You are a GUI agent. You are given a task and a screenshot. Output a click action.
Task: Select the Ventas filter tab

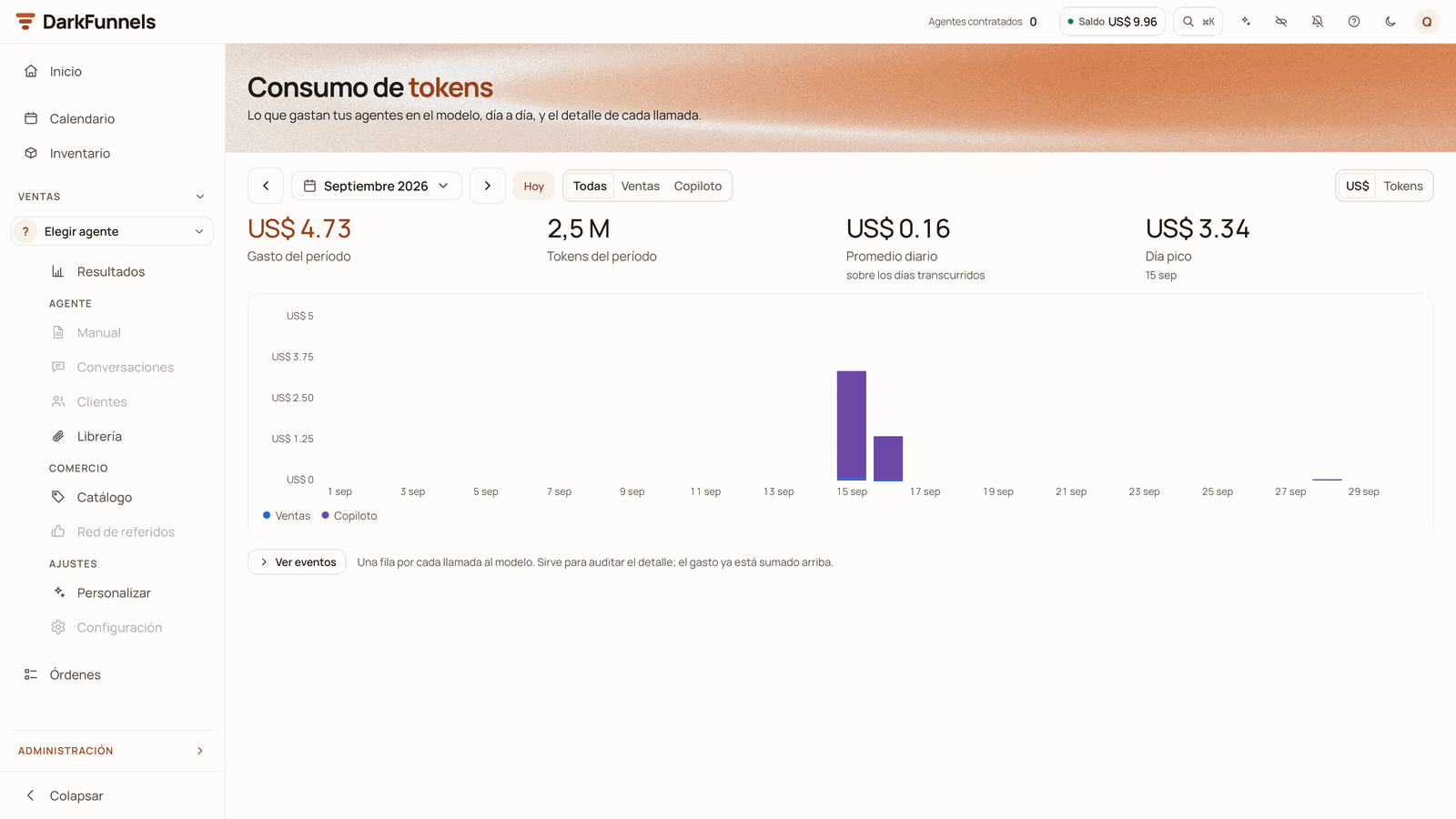point(641,186)
